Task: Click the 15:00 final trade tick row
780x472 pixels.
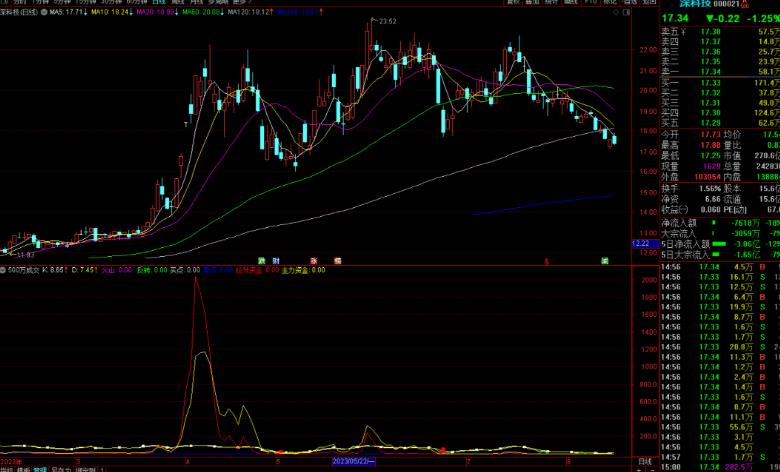Action: tap(720, 467)
